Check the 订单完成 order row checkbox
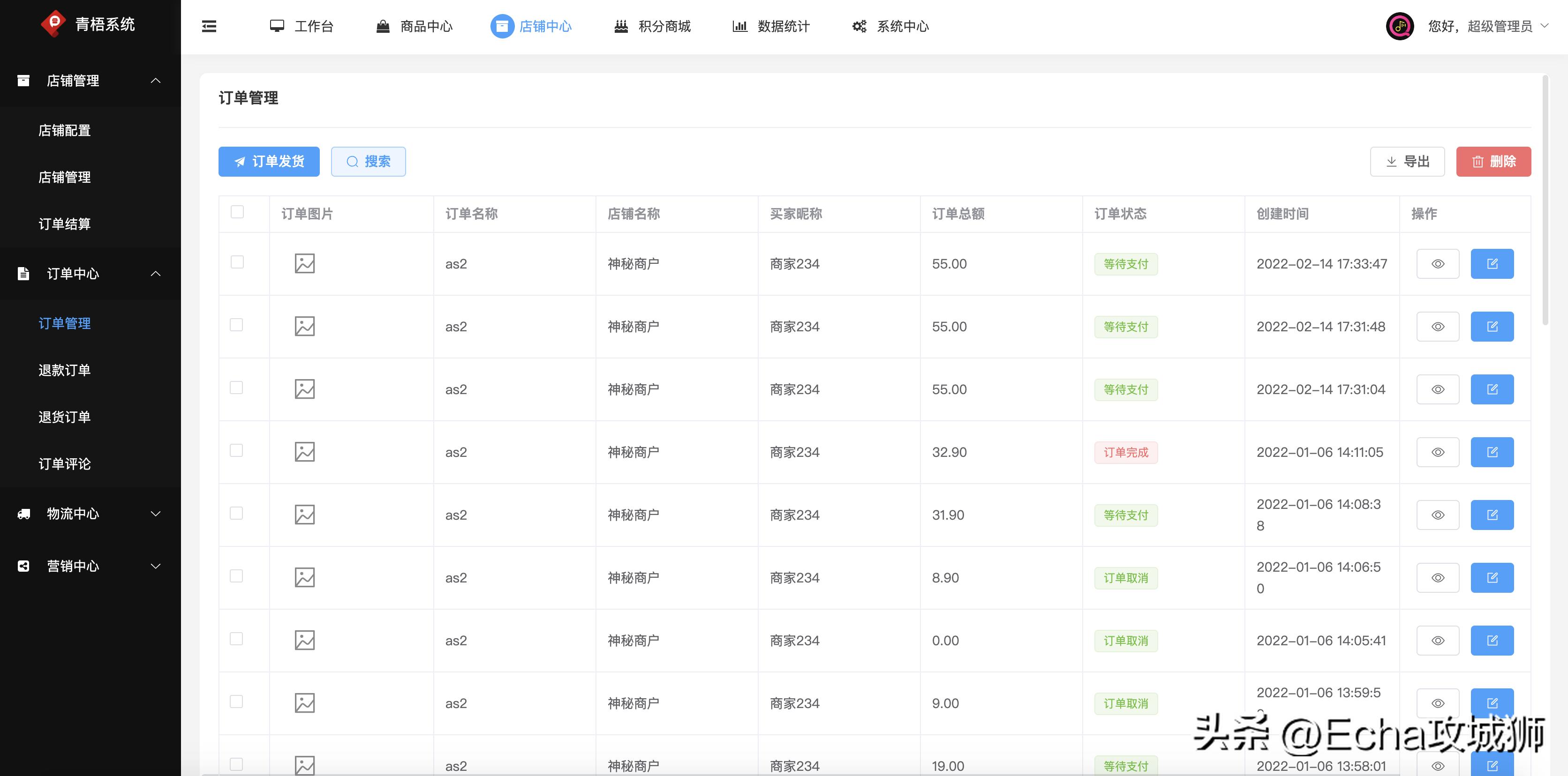The width and height of the screenshot is (1568, 776). (x=237, y=451)
